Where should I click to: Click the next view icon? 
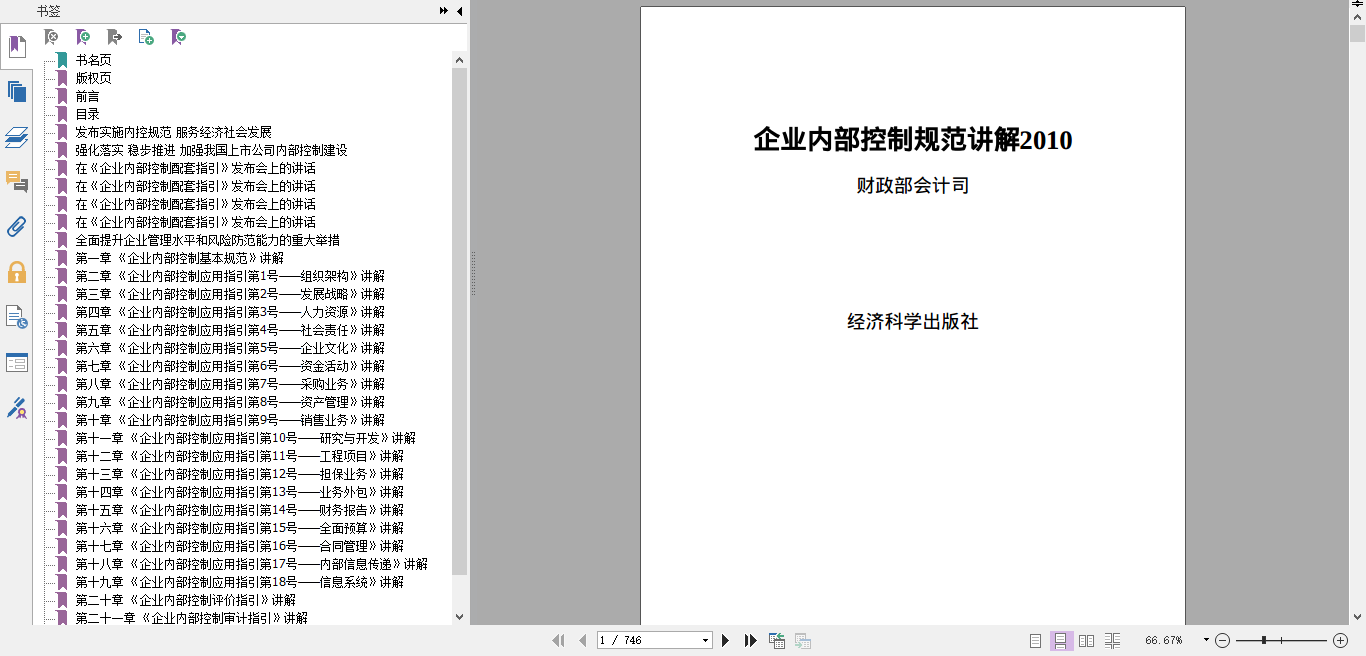click(x=802, y=641)
